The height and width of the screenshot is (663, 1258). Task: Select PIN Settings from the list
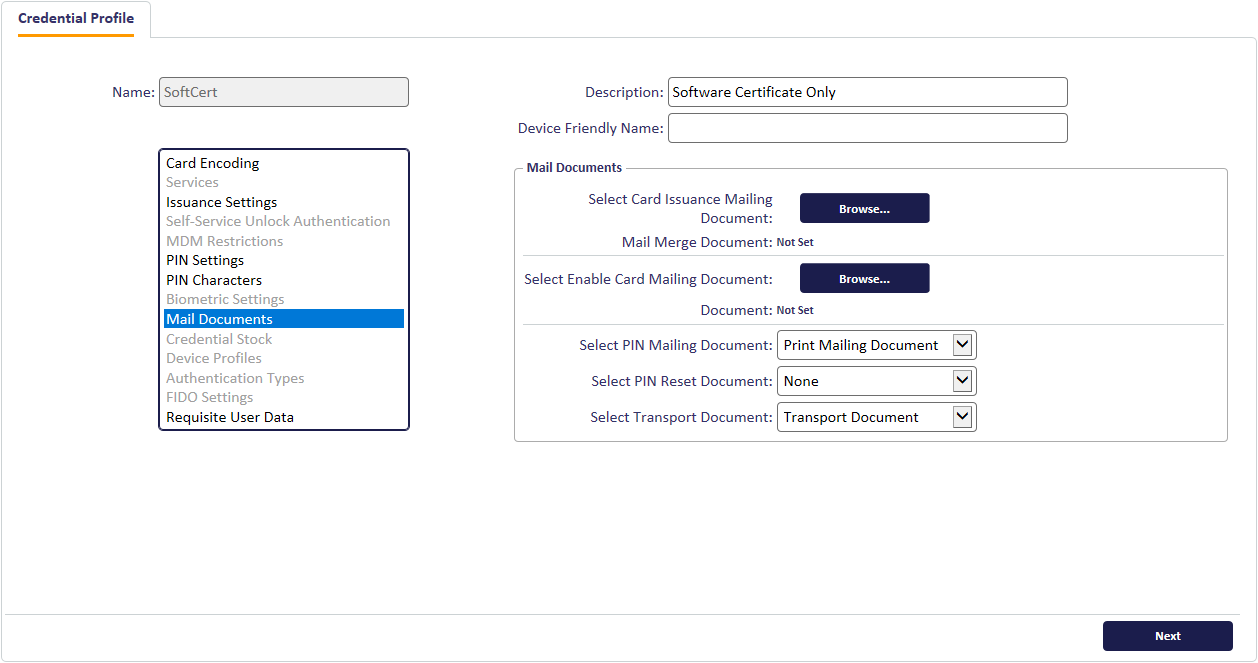(204, 260)
